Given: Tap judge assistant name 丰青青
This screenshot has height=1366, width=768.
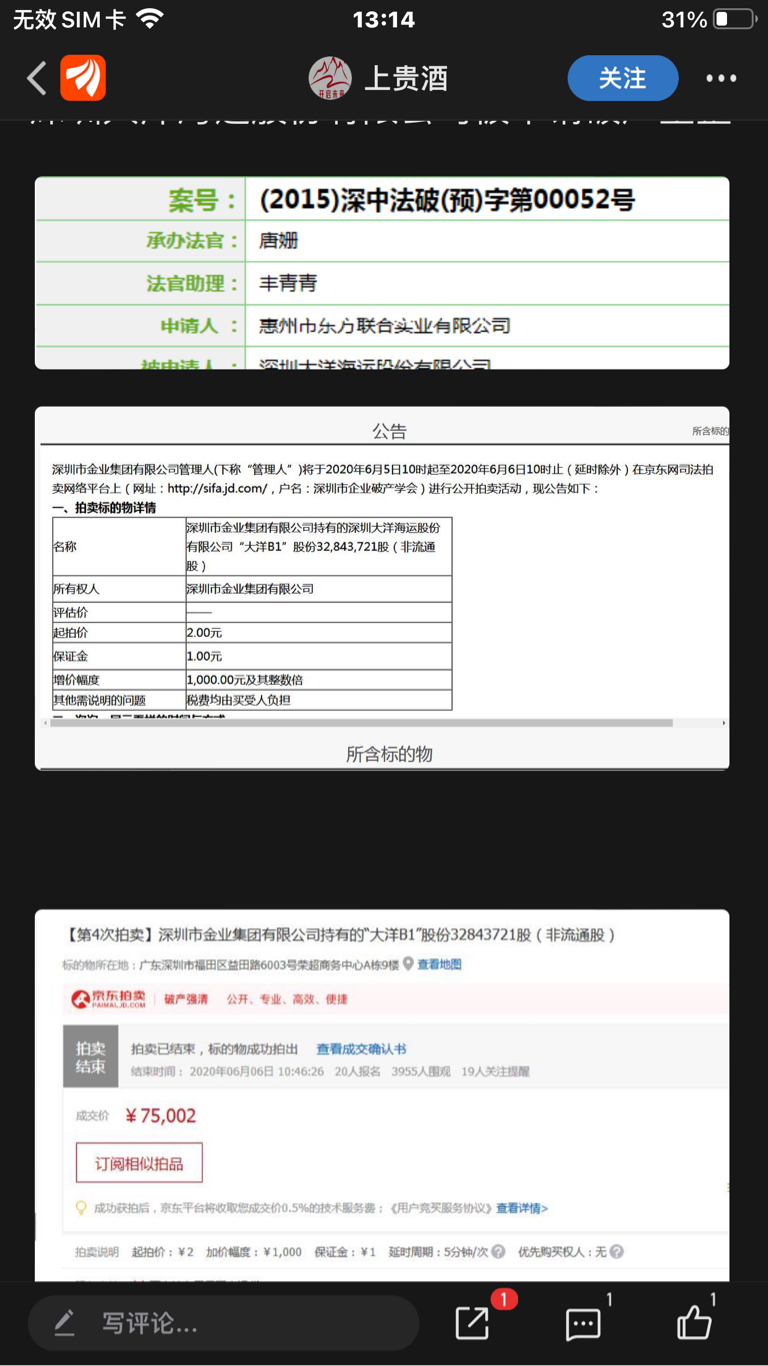Looking at the screenshot, I should pyautogui.click(x=288, y=283).
